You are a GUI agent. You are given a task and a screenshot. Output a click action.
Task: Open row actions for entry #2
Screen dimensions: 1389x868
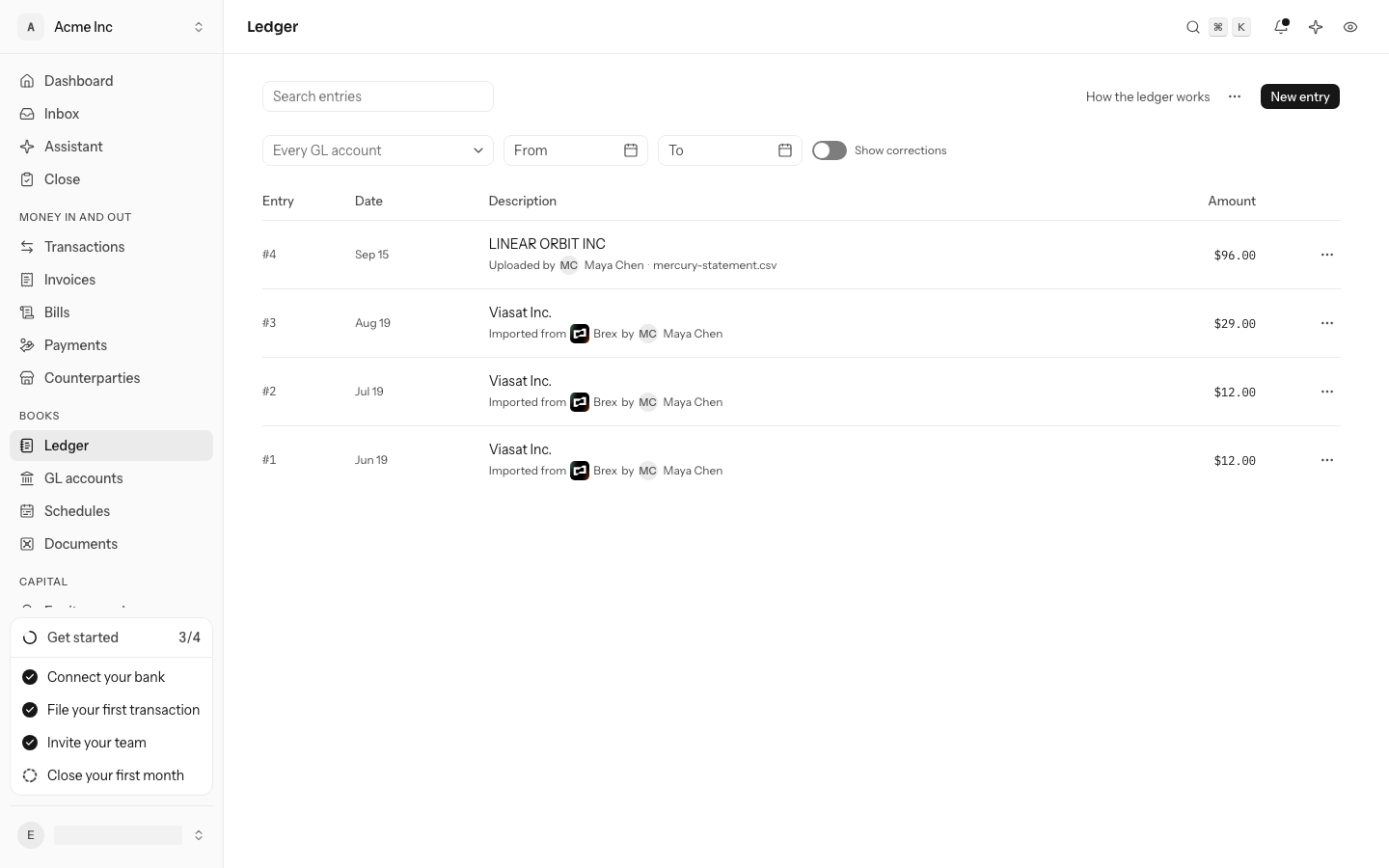(x=1327, y=392)
